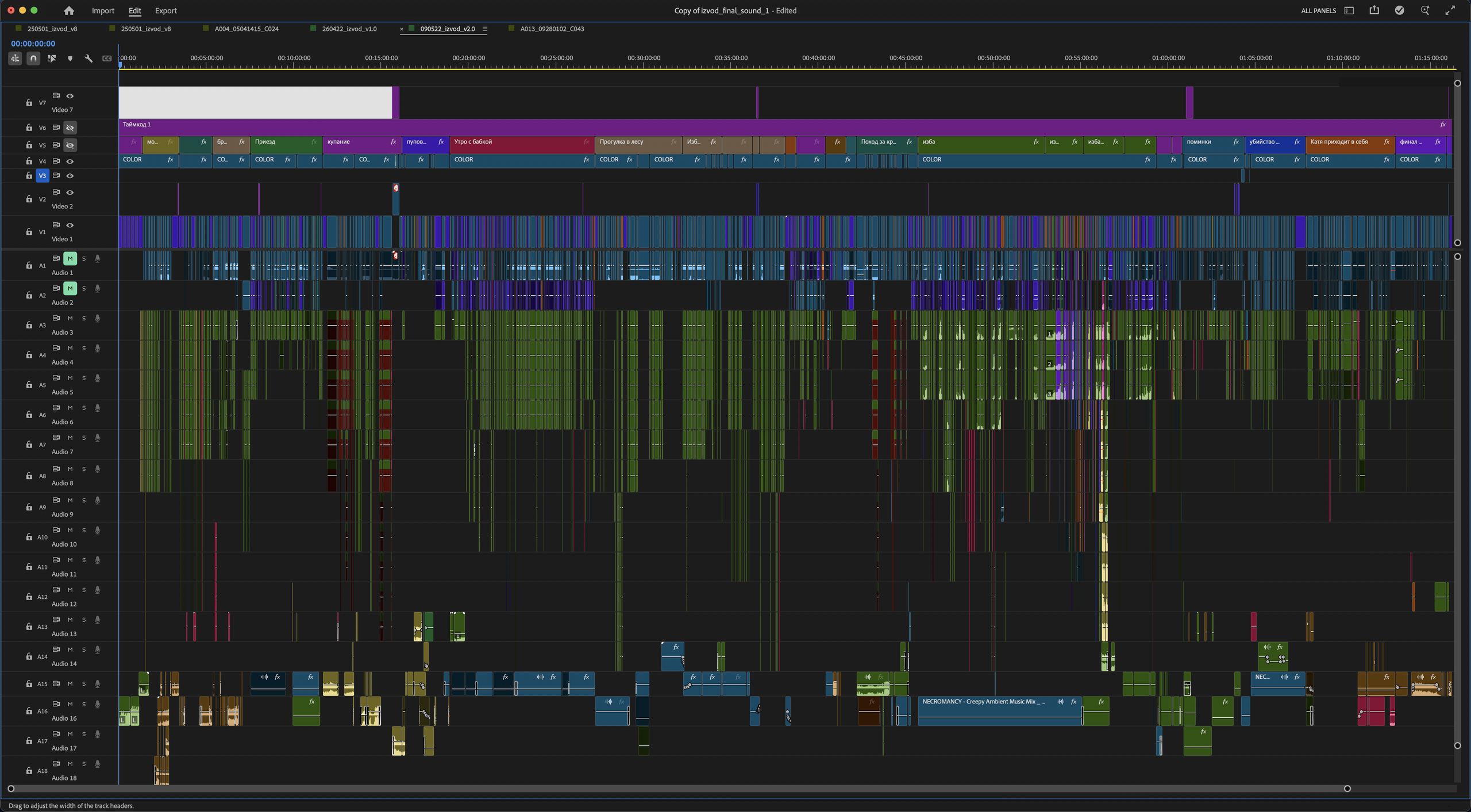This screenshot has height=812, width=1471.
Task: Click the voice-over microphone on Audio 3
Action: pyautogui.click(x=98, y=318)
